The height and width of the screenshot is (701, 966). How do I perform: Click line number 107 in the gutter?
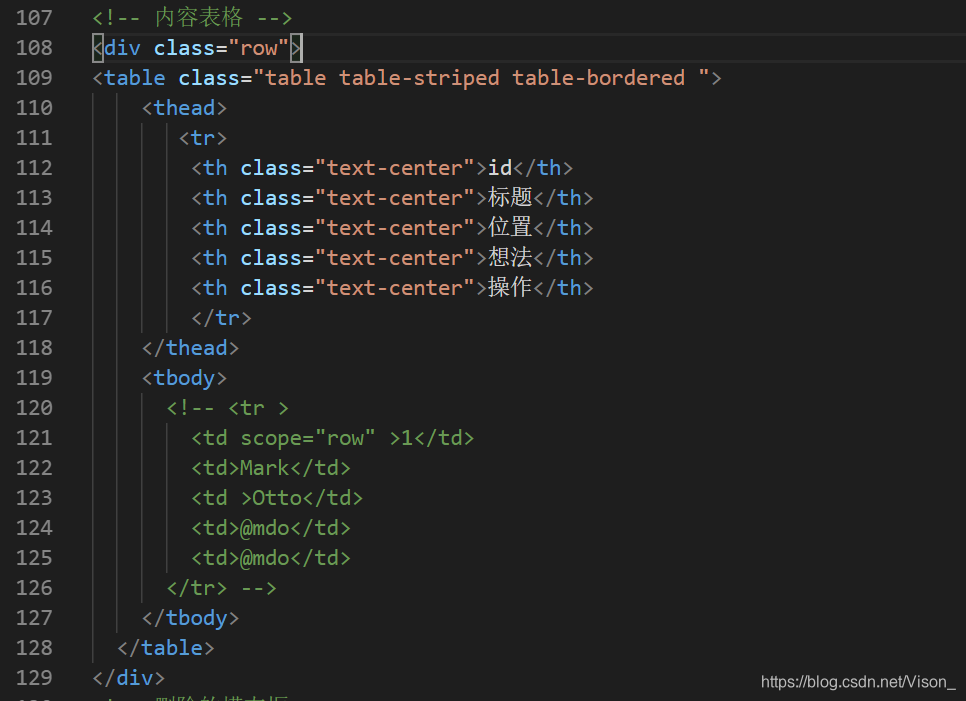(x=34, y=18)
